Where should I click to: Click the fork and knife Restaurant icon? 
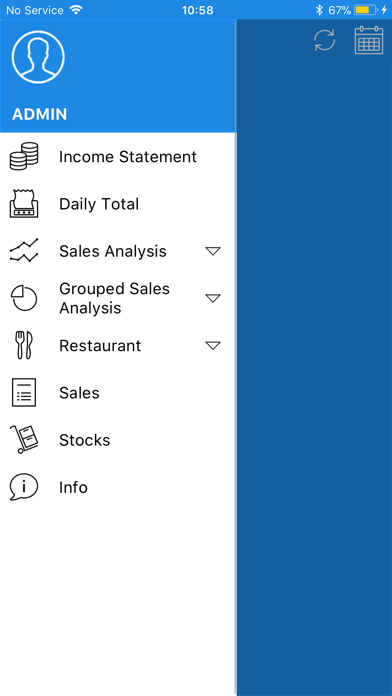(26, 345)
